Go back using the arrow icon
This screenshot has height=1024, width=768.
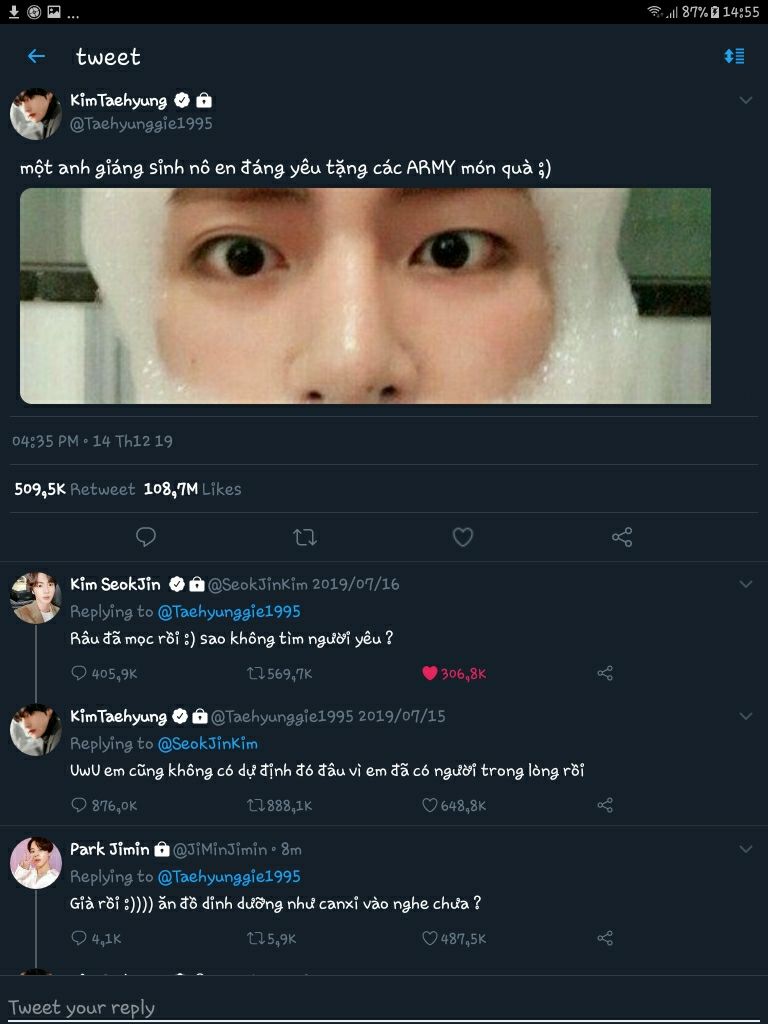(x=37, y=57)
